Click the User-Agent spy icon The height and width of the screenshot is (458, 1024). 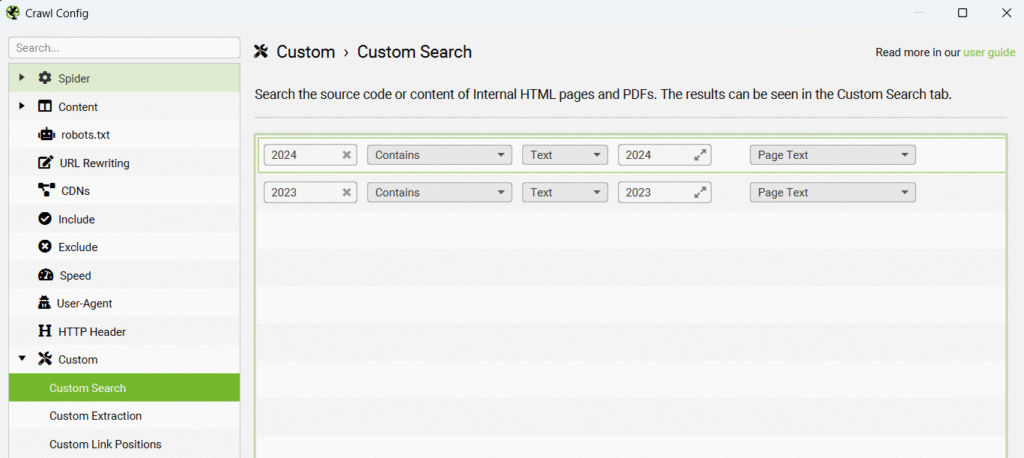45,303
